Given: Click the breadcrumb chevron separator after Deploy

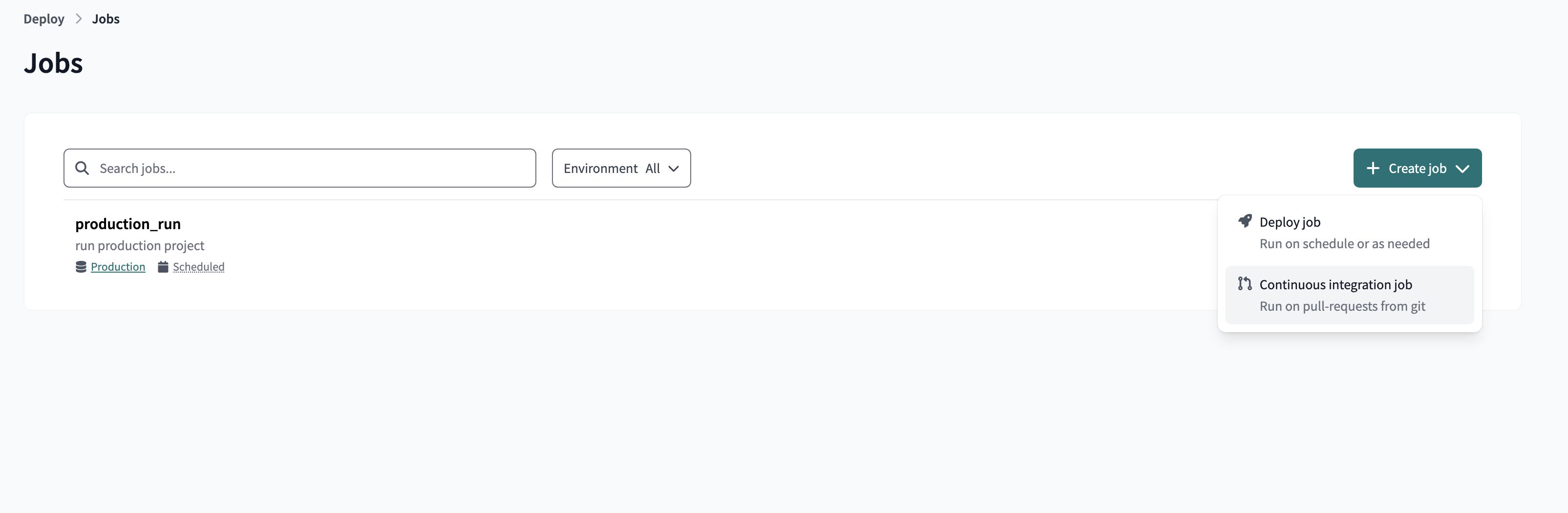Looking at the screenshot, I should tap(79, 19).
